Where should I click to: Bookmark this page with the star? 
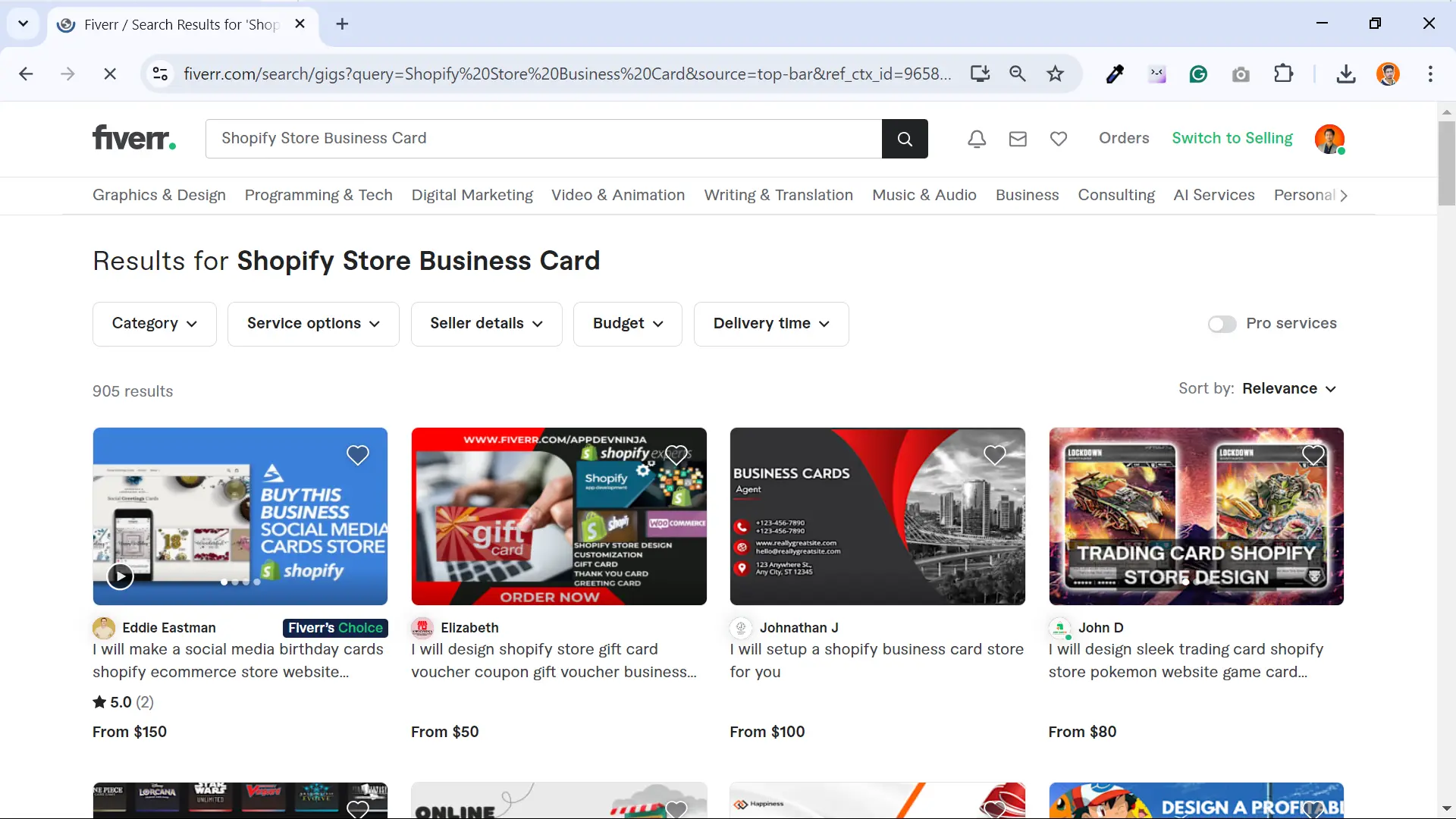pos(1055,74)
